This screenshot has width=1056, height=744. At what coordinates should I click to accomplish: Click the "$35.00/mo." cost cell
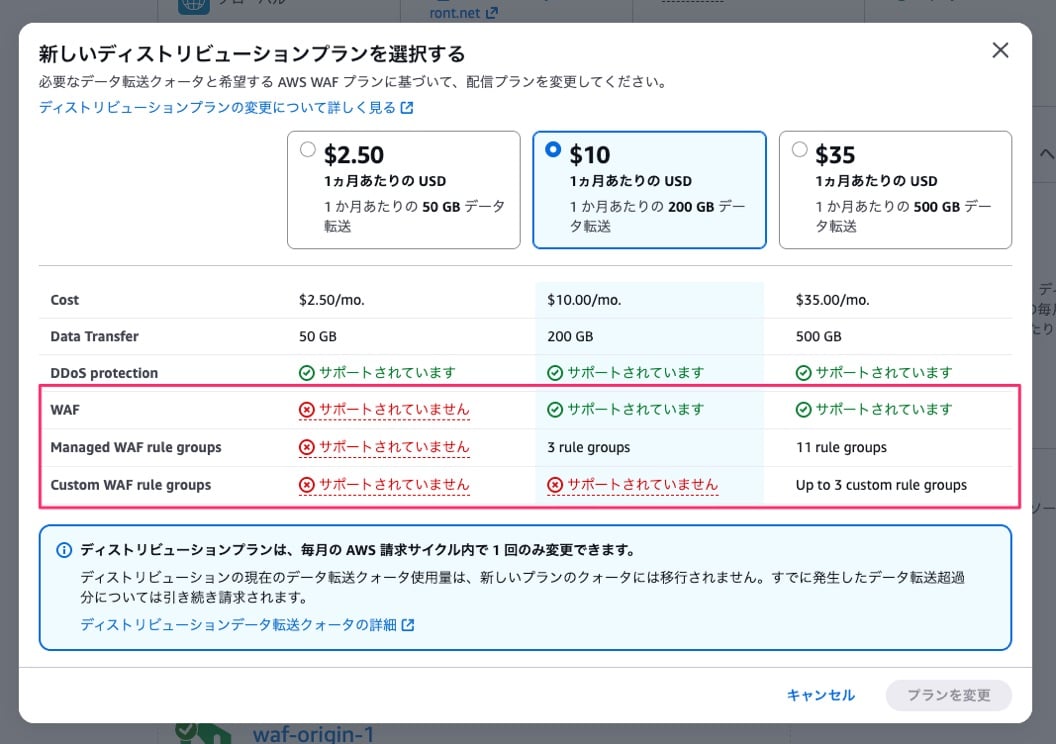click(832, 300)
